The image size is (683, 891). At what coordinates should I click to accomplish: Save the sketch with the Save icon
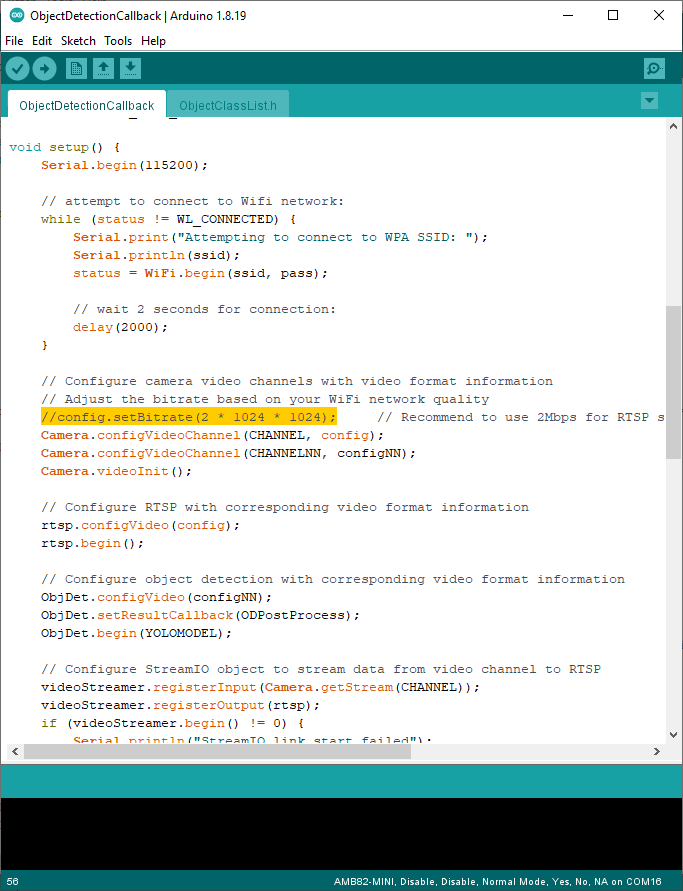click(x=131, y=68)
